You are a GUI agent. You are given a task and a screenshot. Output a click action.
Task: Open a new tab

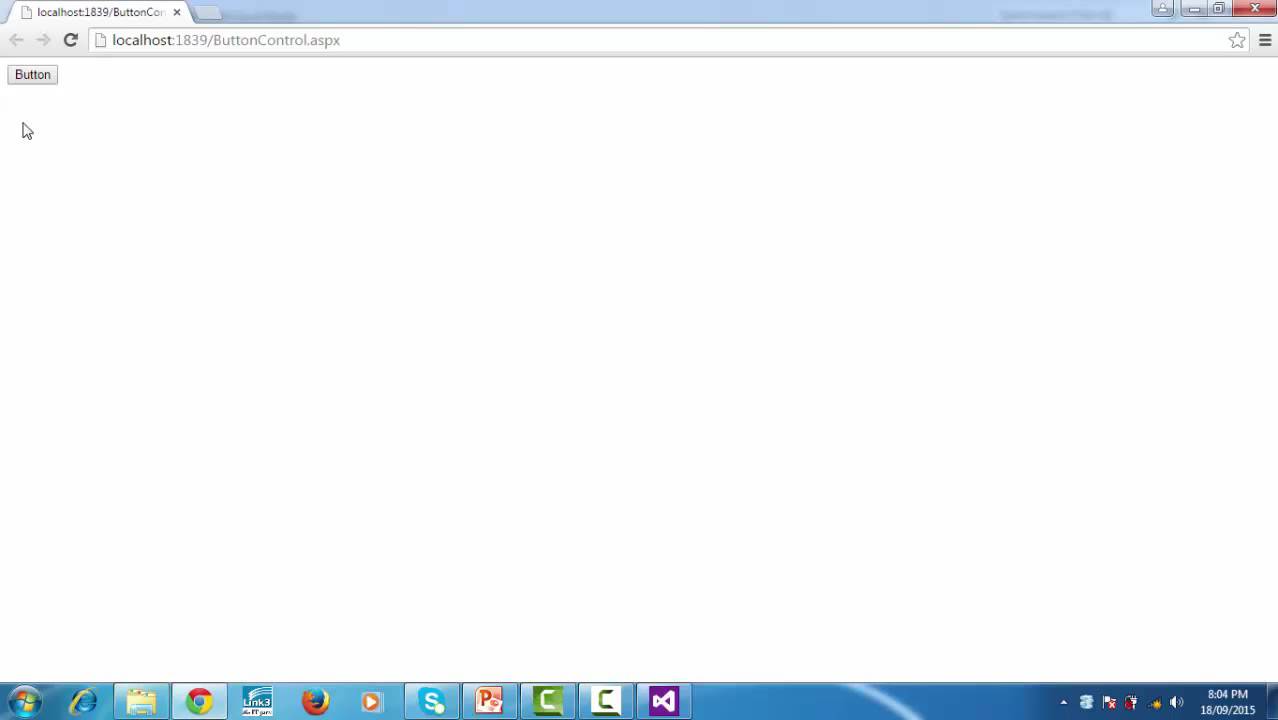click(x=208, y=13)
